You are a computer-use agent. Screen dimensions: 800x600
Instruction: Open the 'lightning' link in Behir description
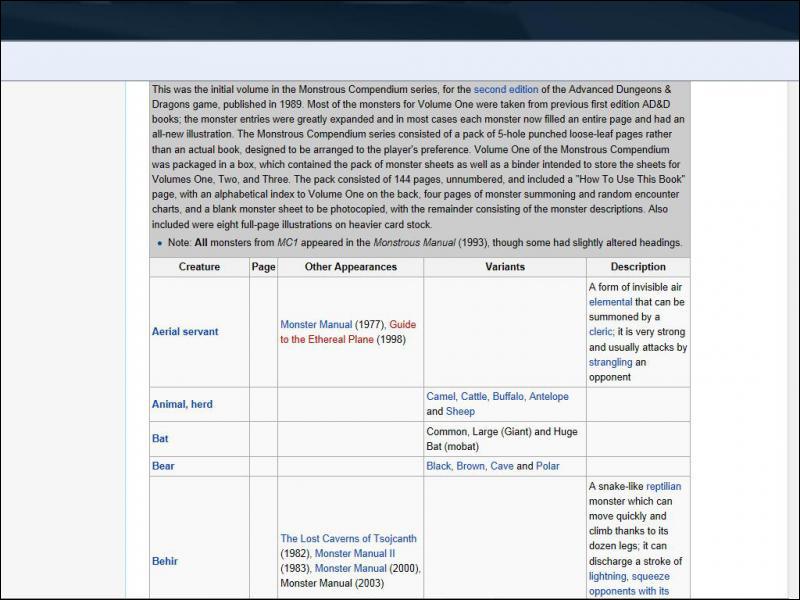point(607,576)
